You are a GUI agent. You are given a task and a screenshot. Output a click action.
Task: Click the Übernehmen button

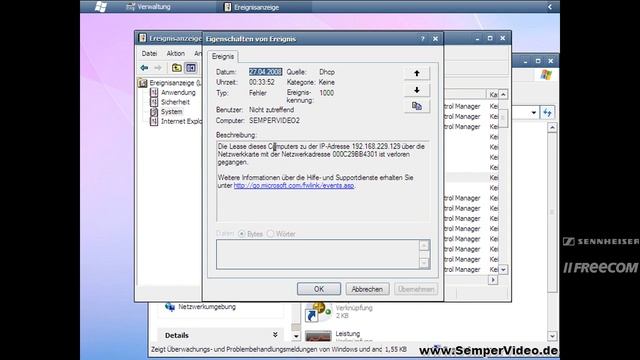click(416, 289)
